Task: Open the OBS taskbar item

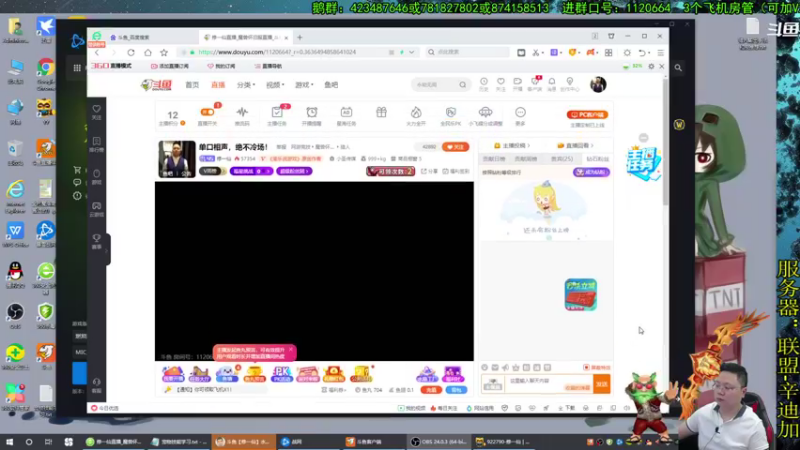Action: coord(439,442)
